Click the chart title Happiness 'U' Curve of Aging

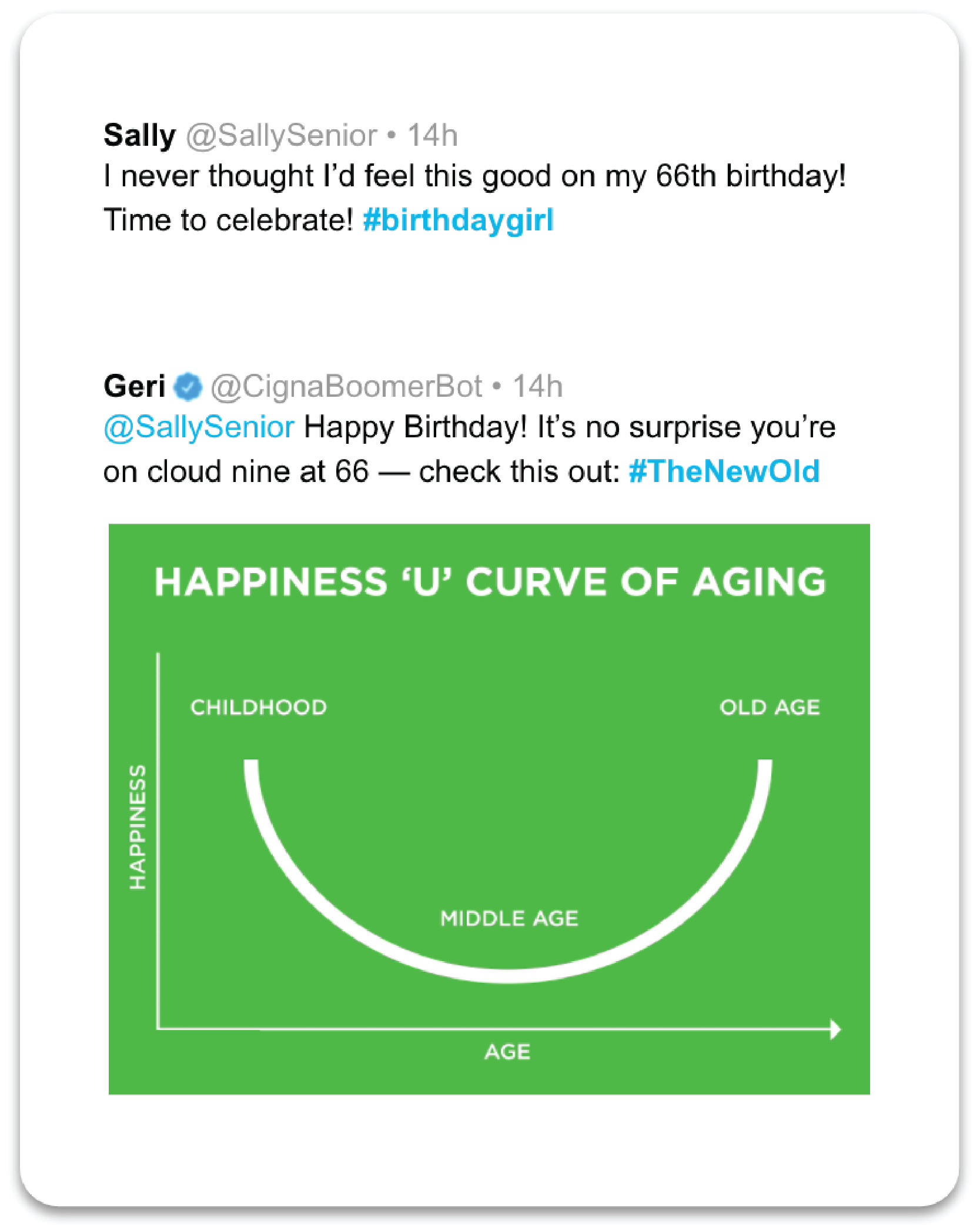490,582
